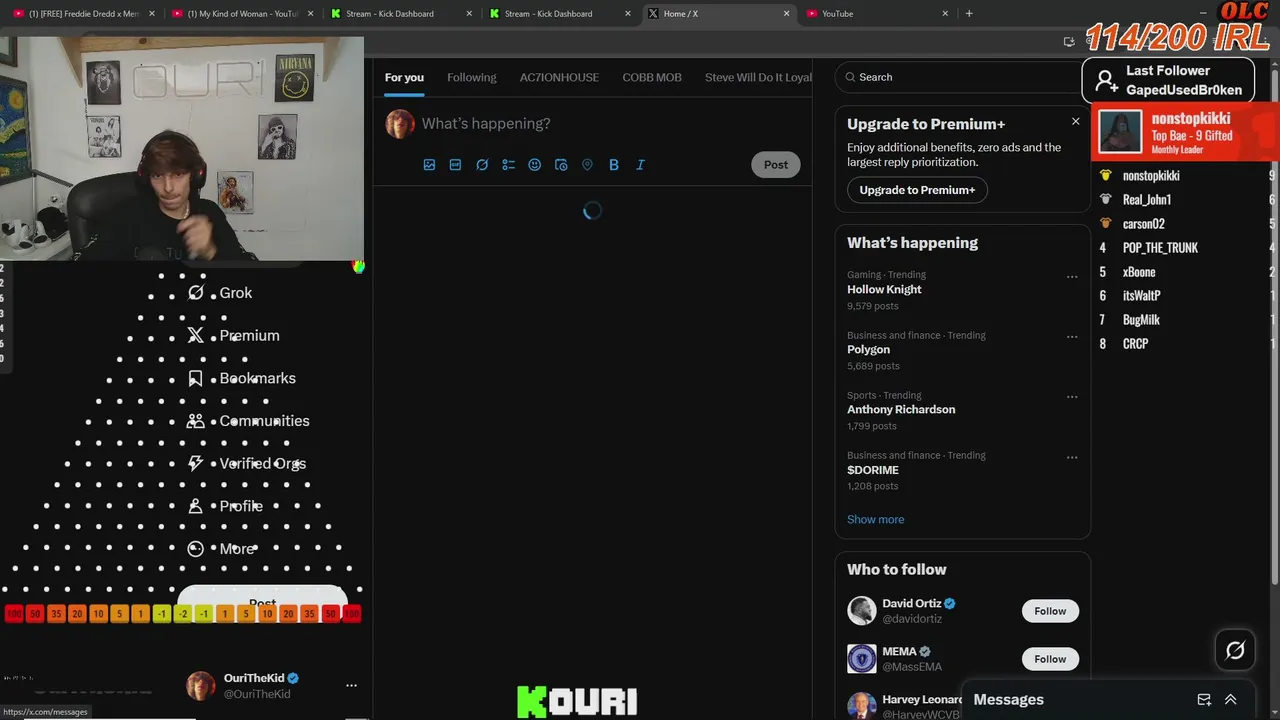
Task: Open the Anthony Richardson trending topic
Action: coord(901,410)
